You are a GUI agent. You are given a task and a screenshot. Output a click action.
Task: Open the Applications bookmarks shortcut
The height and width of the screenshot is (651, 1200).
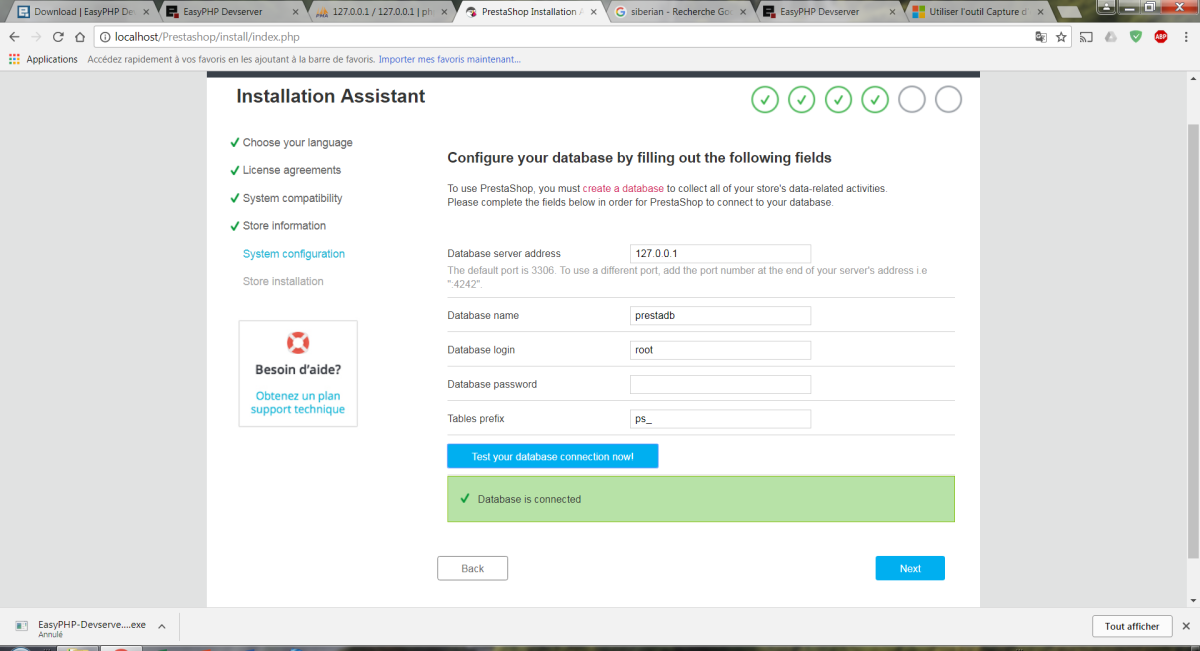43,59
